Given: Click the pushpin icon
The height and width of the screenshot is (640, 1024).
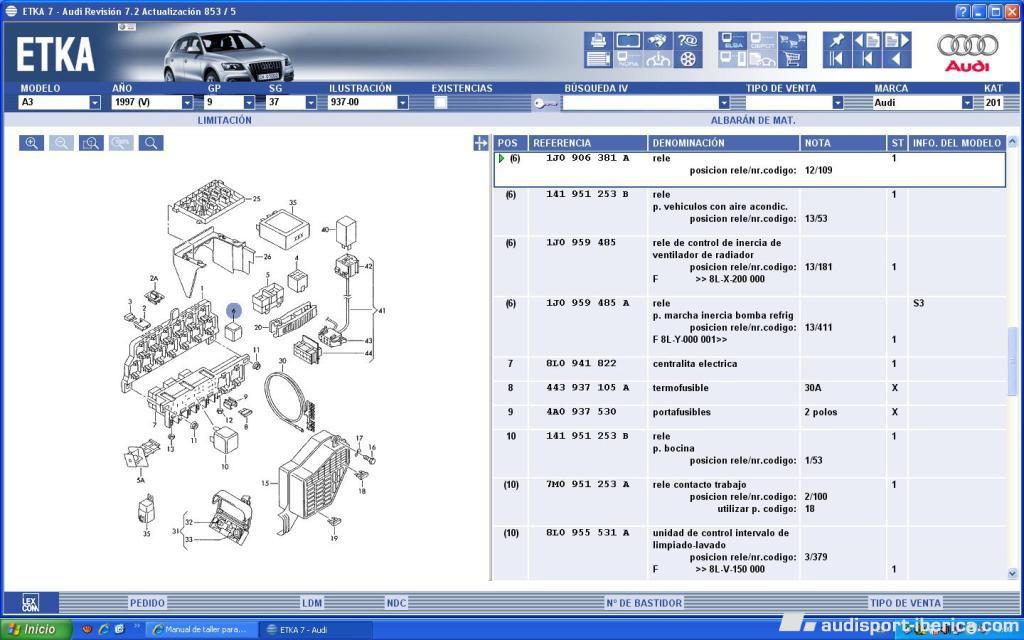Looking at the screenshot, I should click(837, 40).
